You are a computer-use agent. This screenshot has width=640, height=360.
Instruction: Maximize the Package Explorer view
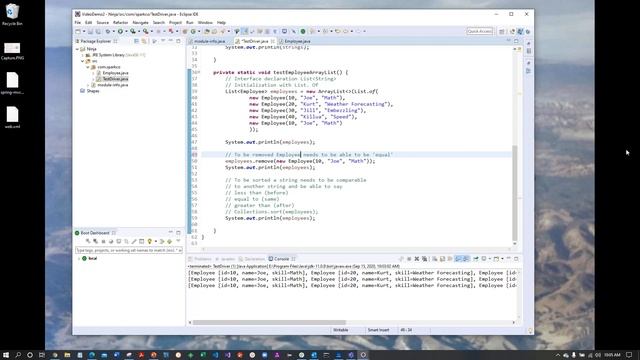point(178,41)
